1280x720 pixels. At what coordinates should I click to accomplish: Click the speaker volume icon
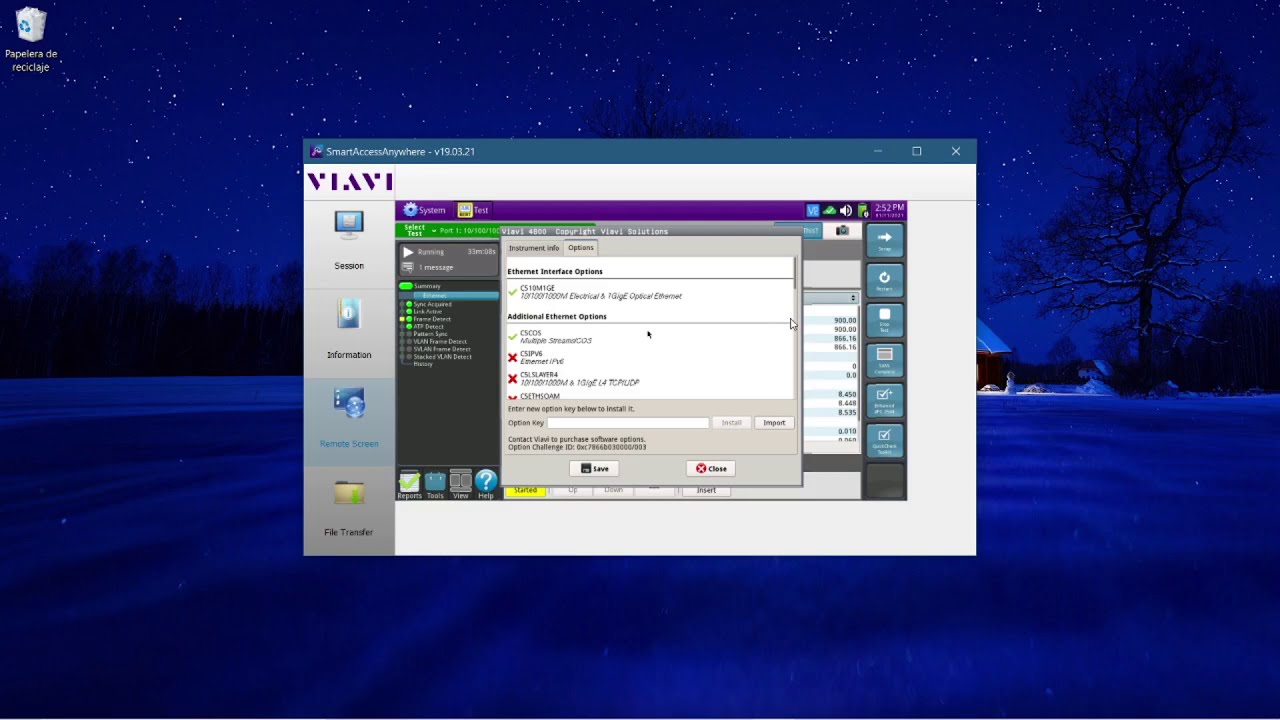(846, 210)
